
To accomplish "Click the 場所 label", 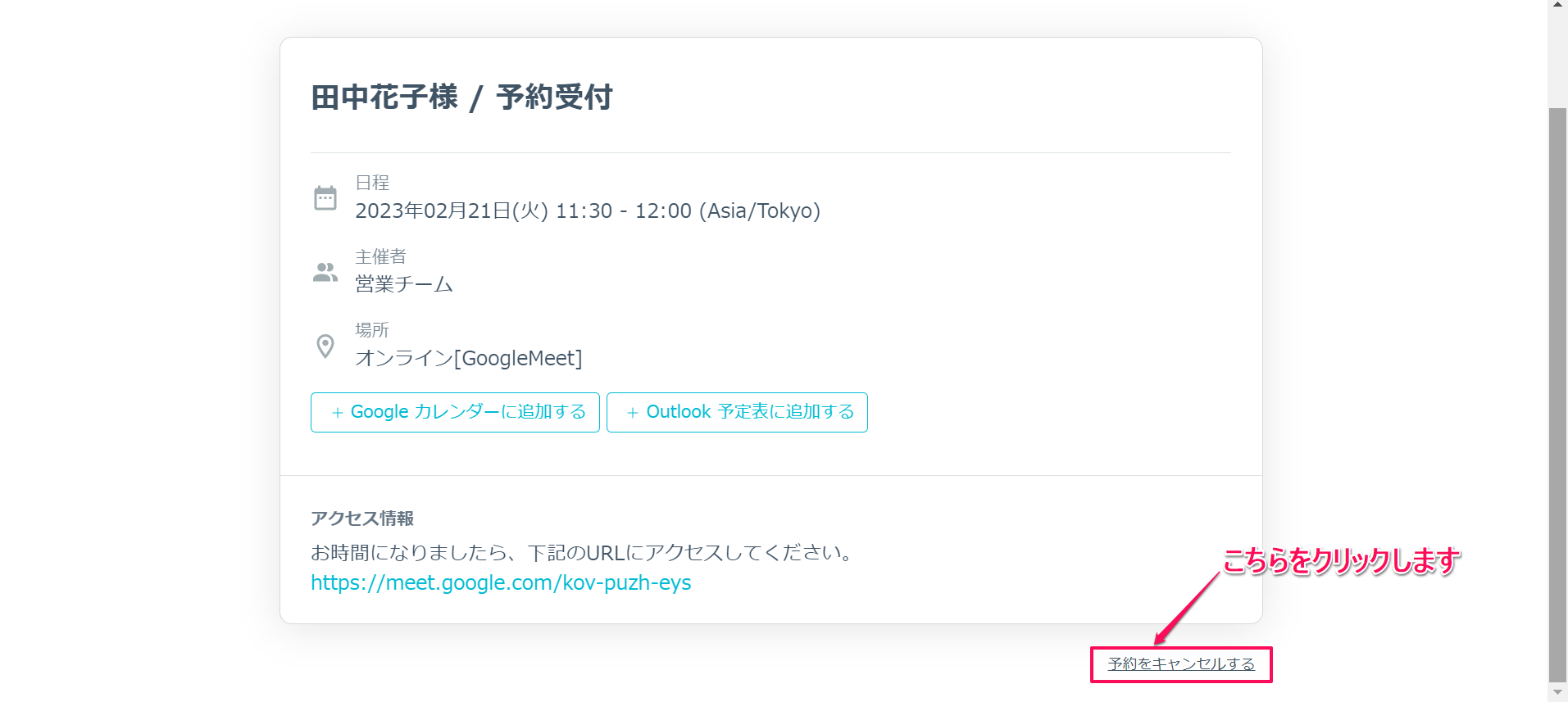I will pos(372,330).
